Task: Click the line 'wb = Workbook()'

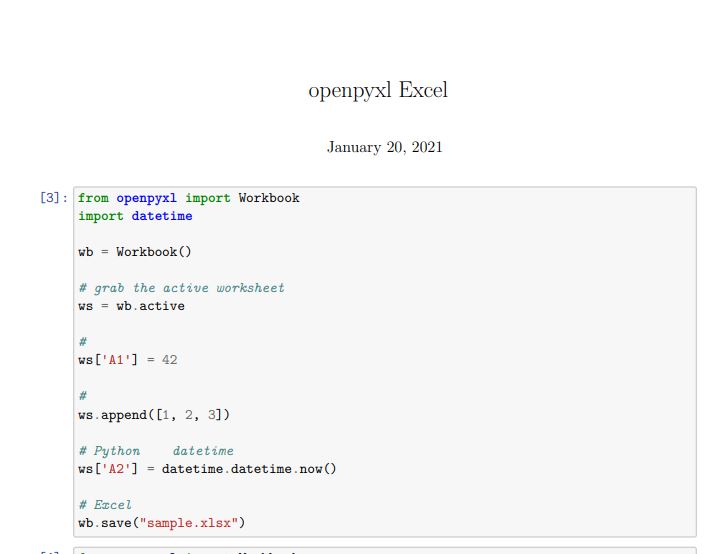Action: point(134,252)
